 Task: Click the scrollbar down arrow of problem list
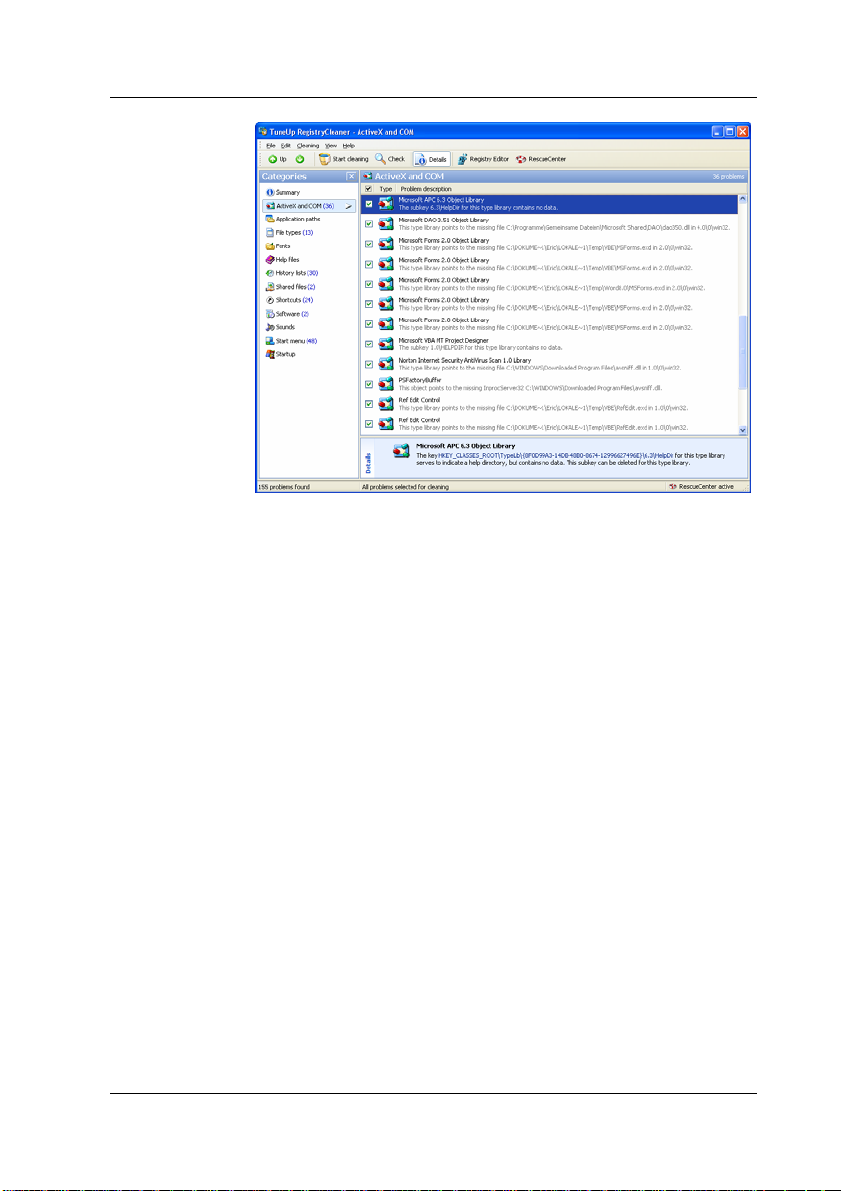pyautogui.click(x=742, y=429)
